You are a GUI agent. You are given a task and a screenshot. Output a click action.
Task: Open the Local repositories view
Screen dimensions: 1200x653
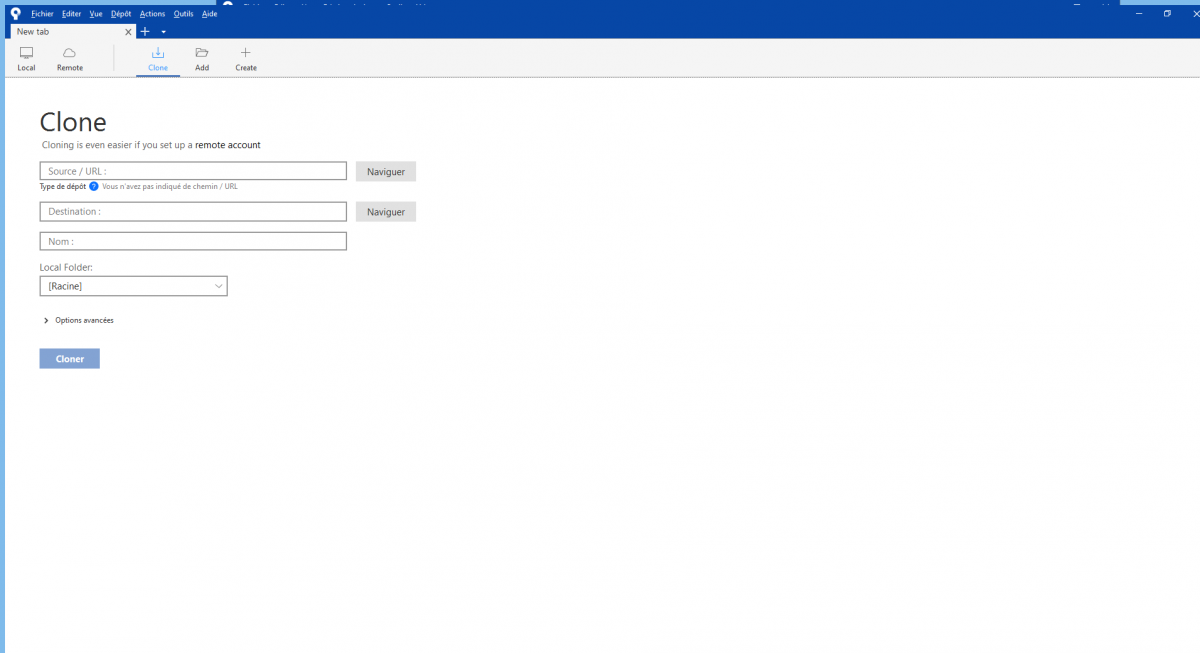click(x=26, y=58)
